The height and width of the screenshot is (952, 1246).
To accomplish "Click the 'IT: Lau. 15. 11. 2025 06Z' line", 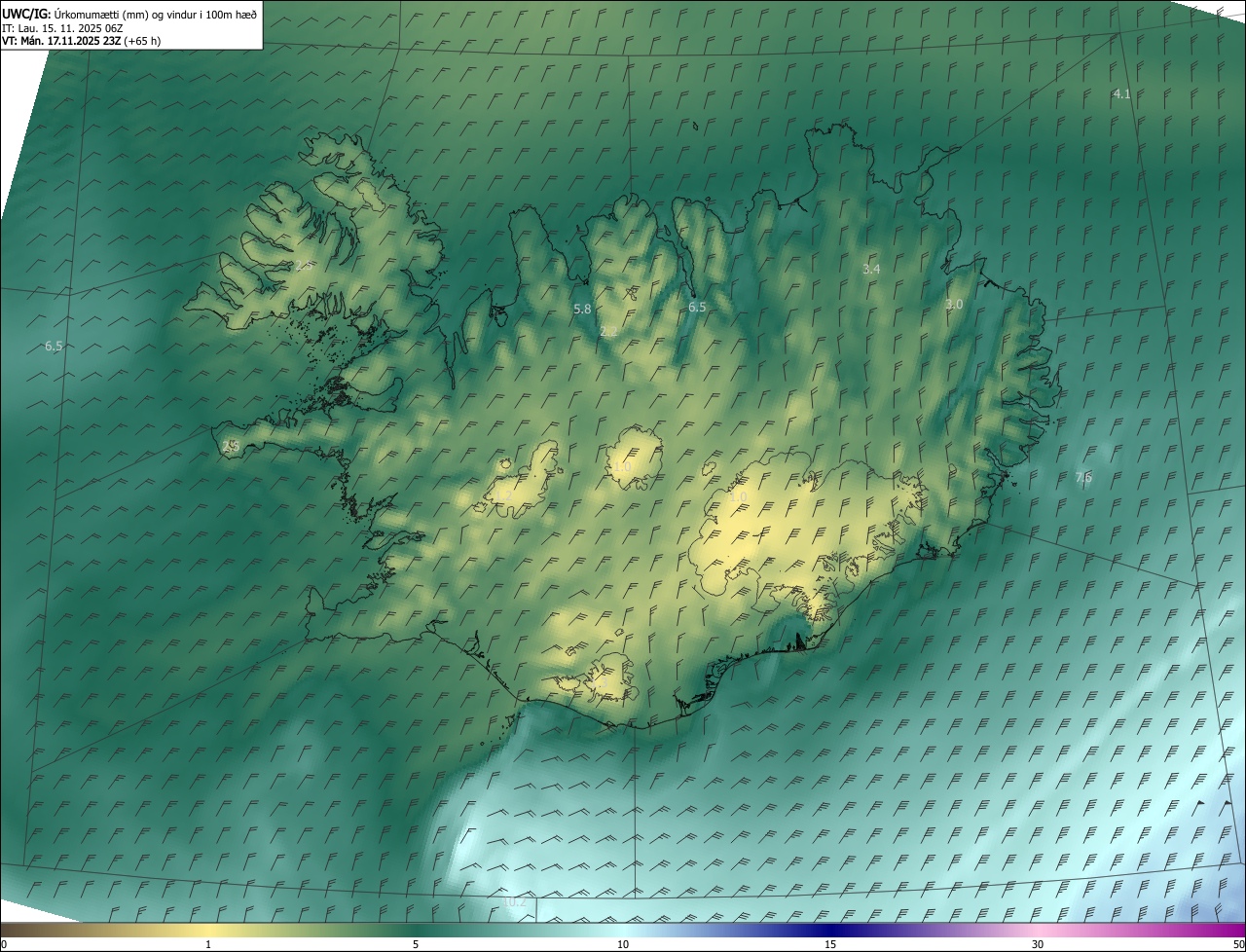I will coord(62,28).
